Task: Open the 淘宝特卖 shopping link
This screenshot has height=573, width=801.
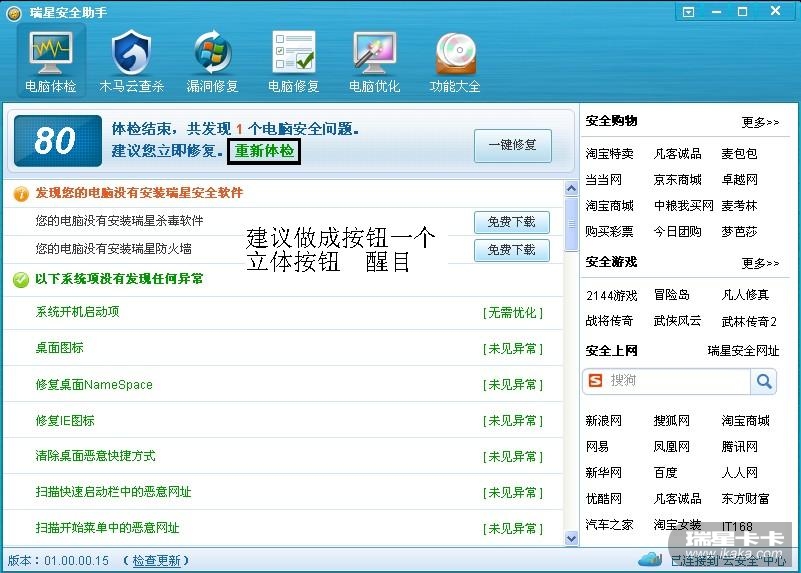Action: [x=609, y=154]
